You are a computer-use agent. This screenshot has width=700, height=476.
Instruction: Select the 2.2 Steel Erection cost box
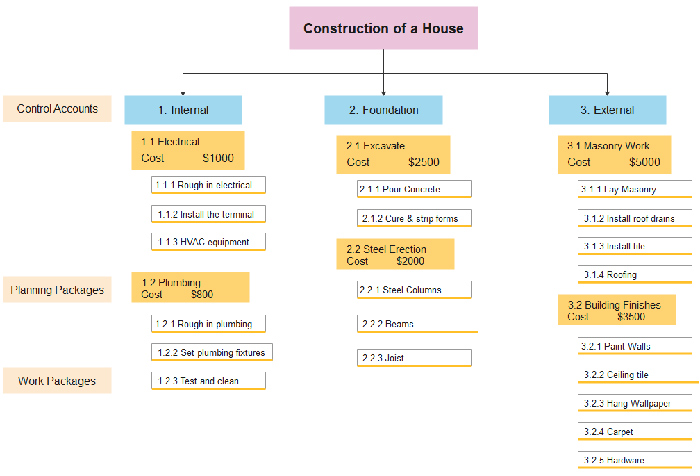coord(395,254)
